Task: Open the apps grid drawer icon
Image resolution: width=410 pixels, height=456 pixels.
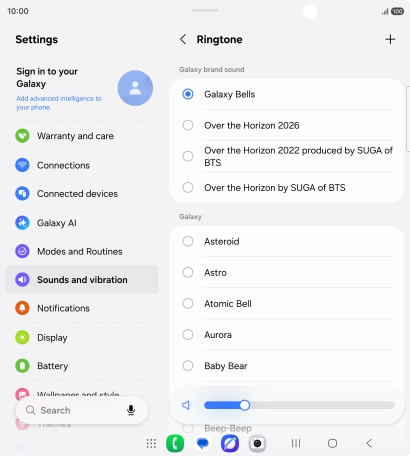Action: (151, 443)
